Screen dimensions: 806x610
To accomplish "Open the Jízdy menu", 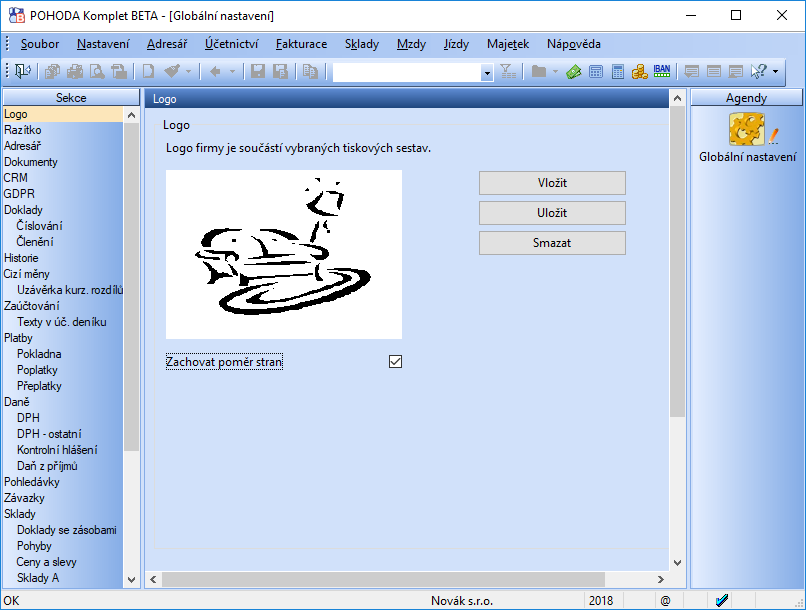I will coord(456,44).
